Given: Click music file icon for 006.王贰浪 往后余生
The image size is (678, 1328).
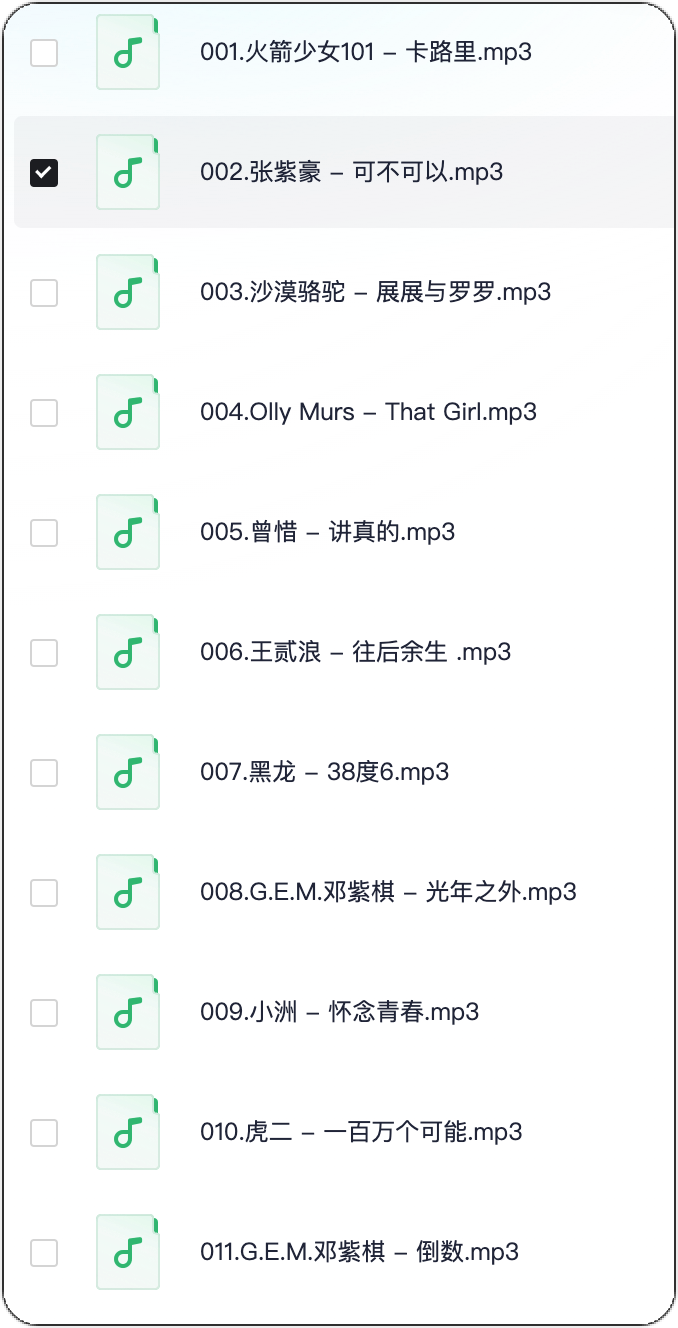Looking at the screenshot, I should [127, 652].
